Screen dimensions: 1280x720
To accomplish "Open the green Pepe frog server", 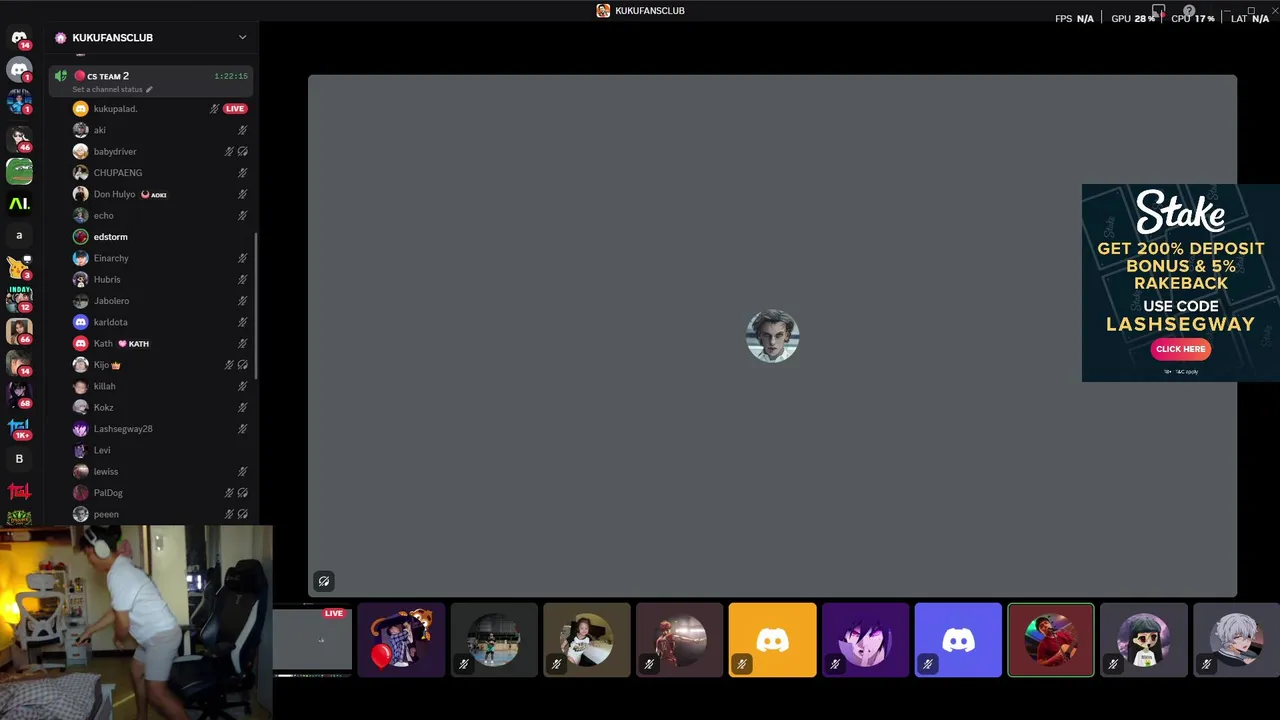I will point(19,172).
